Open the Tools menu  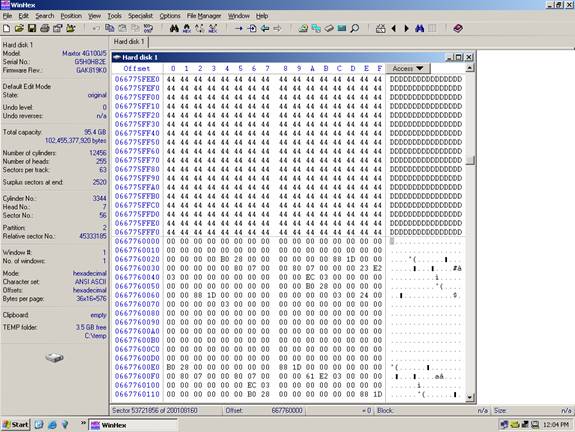(114, 16)
